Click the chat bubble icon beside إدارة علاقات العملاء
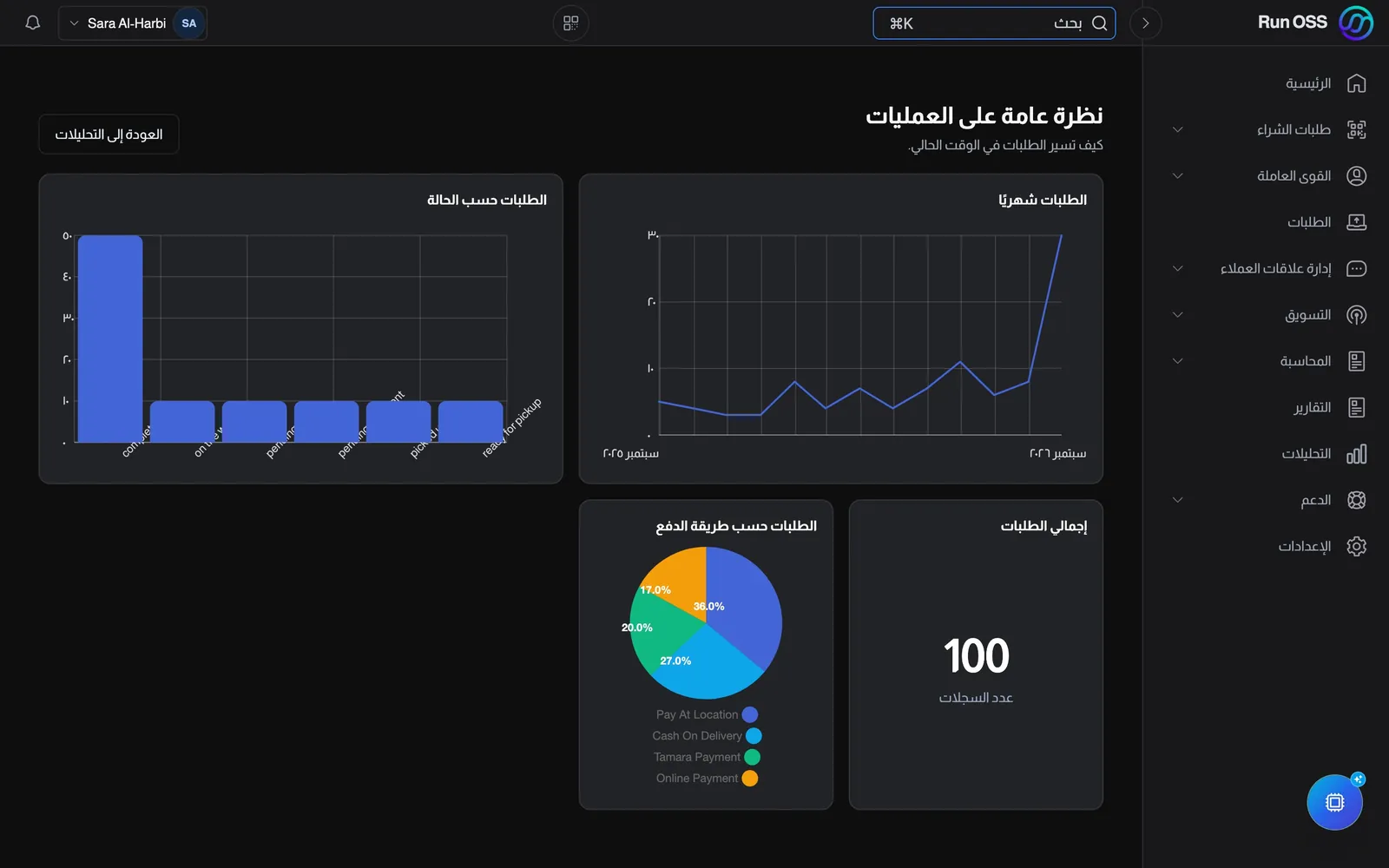Screen dimensions: 1389x868 (x=1356, y=268)
